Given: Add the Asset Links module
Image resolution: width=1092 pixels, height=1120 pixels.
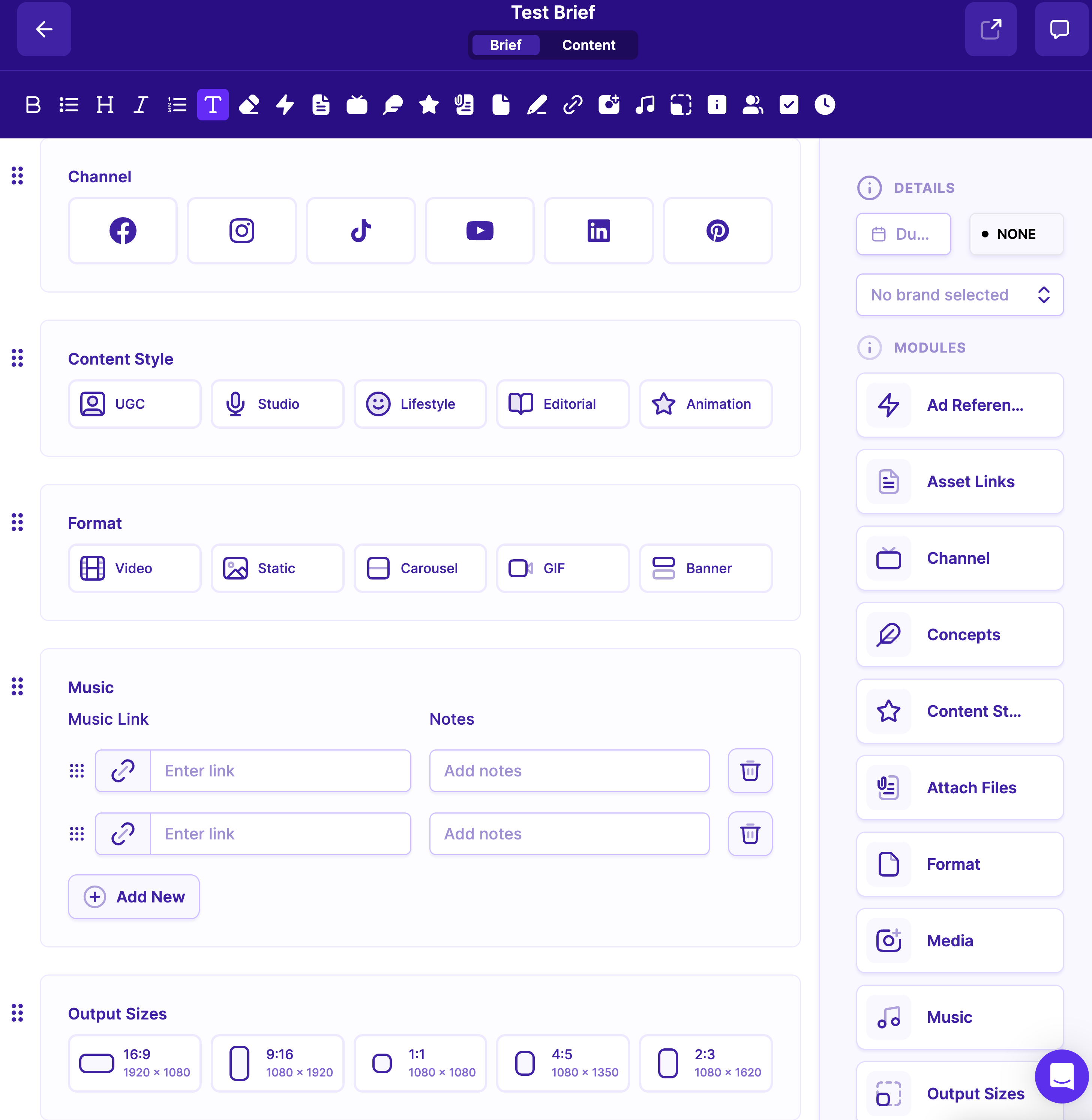Looking at the screenshot, I should [x=960, y=481].
